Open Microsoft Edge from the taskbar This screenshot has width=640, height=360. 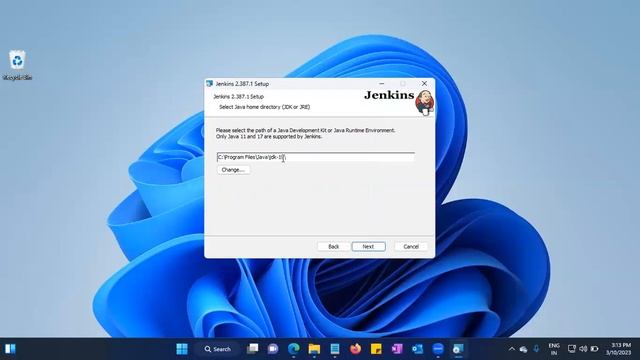click(x=293, y=349)
